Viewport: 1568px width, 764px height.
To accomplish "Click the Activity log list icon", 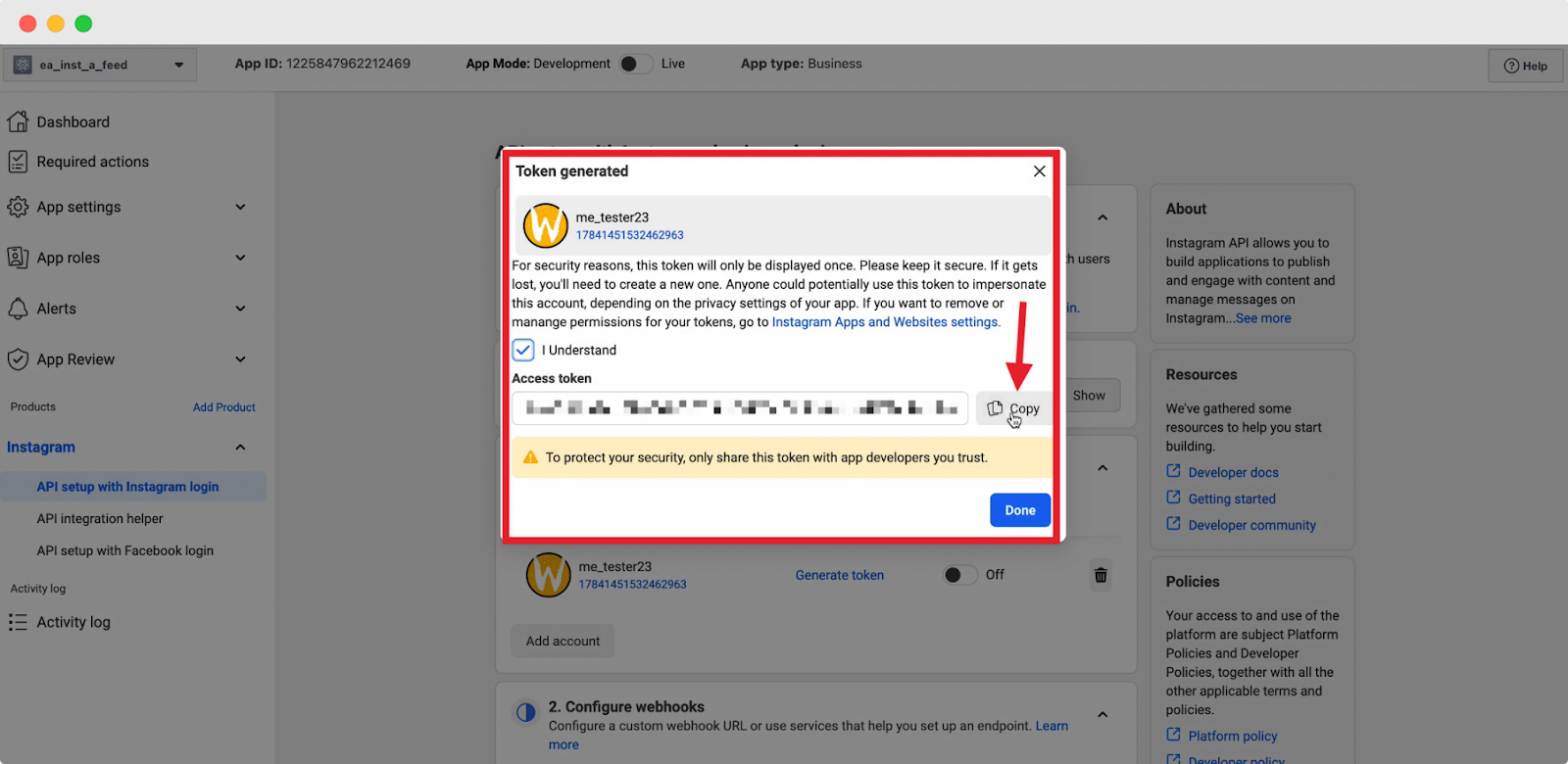I will point(18,622).
